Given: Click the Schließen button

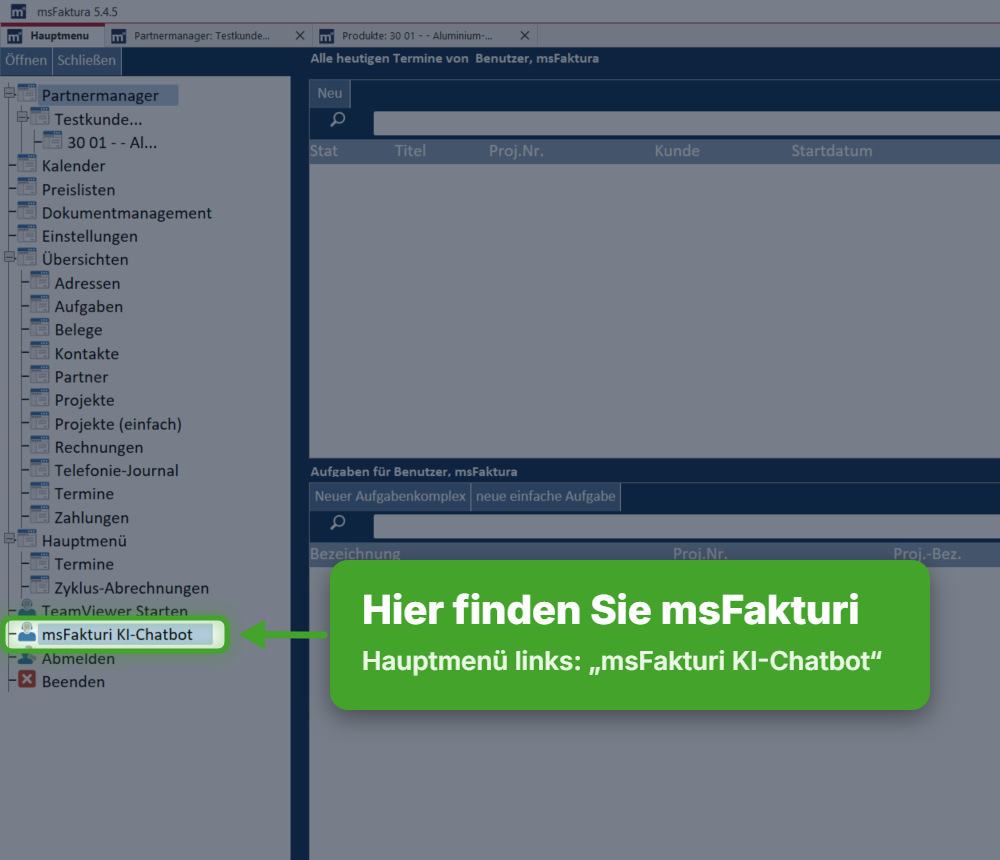Looking at the screenshot, I should tap(86, 61).
